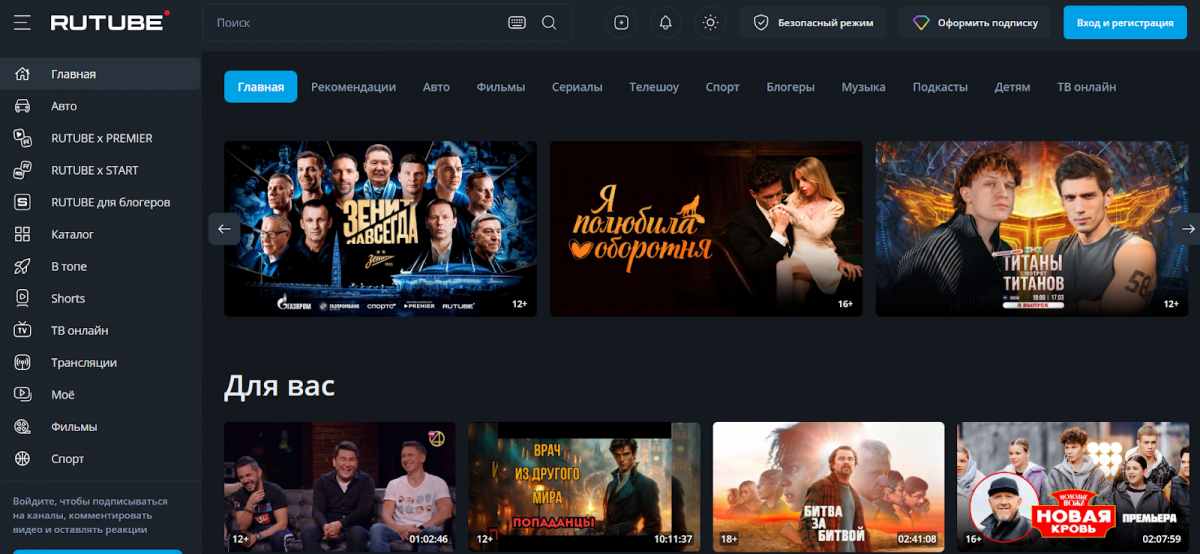
Task: Focus the Поиск search field
Action: [x=355, y=22]
